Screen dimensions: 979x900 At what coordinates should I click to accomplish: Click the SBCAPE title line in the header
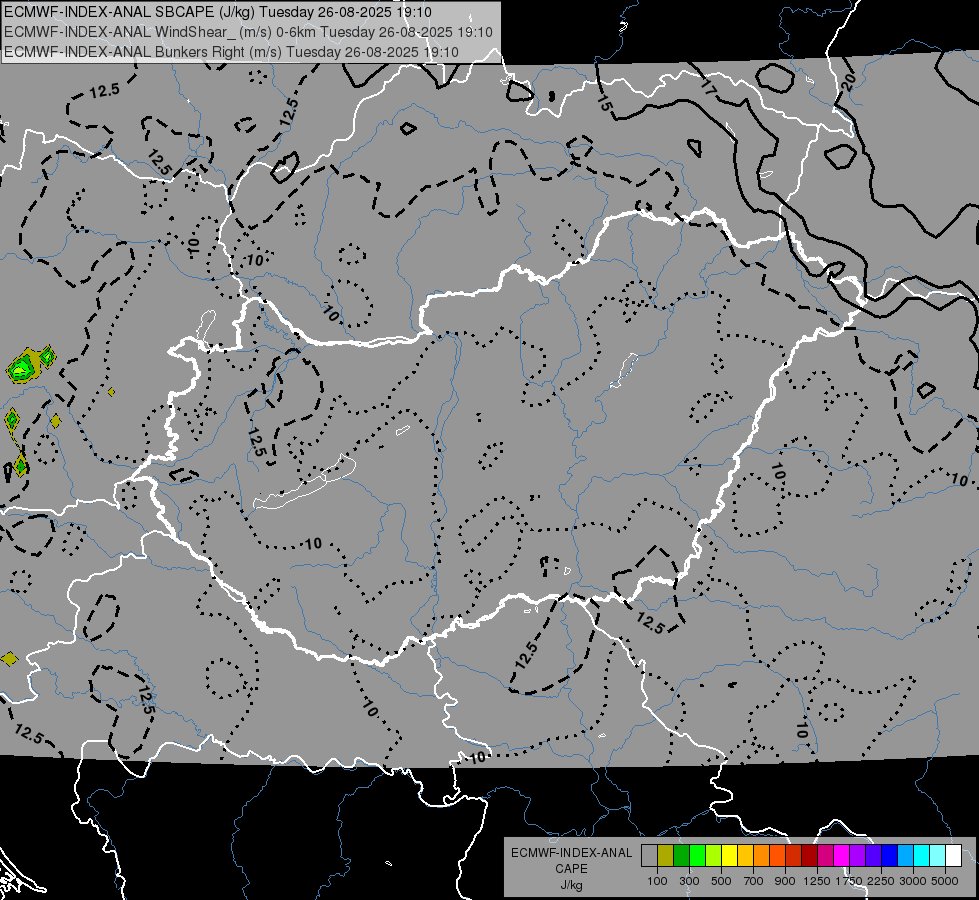coord(217,12)
